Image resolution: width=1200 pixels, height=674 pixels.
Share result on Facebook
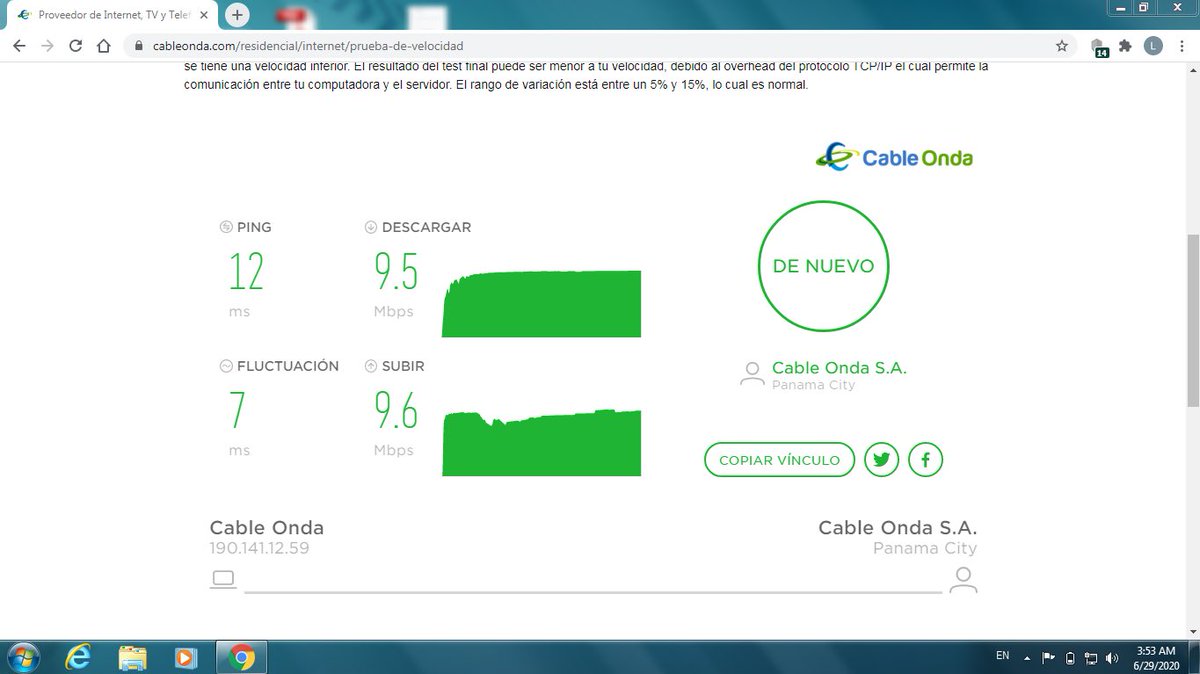[x=926, y=460]
